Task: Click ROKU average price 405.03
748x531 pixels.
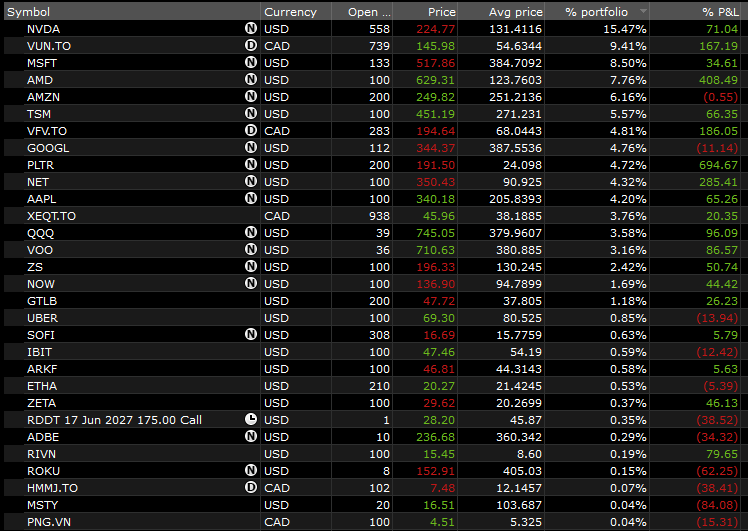Action: pyautogui.click(x=522, y=471)
